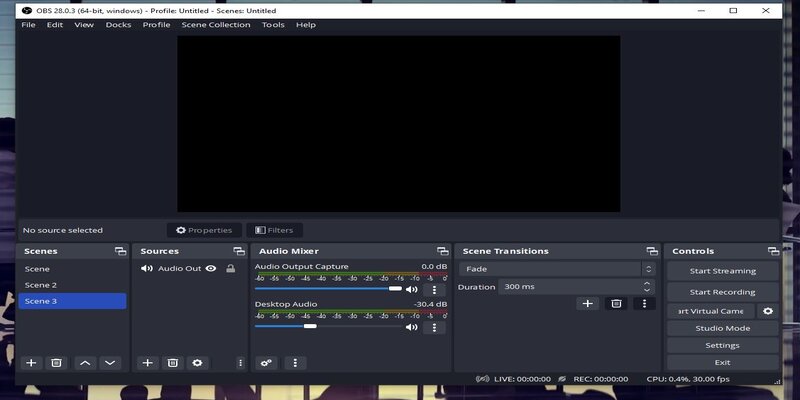Select Scene 3 in the list
Viewport: 800px width, 400px height.
72,301
